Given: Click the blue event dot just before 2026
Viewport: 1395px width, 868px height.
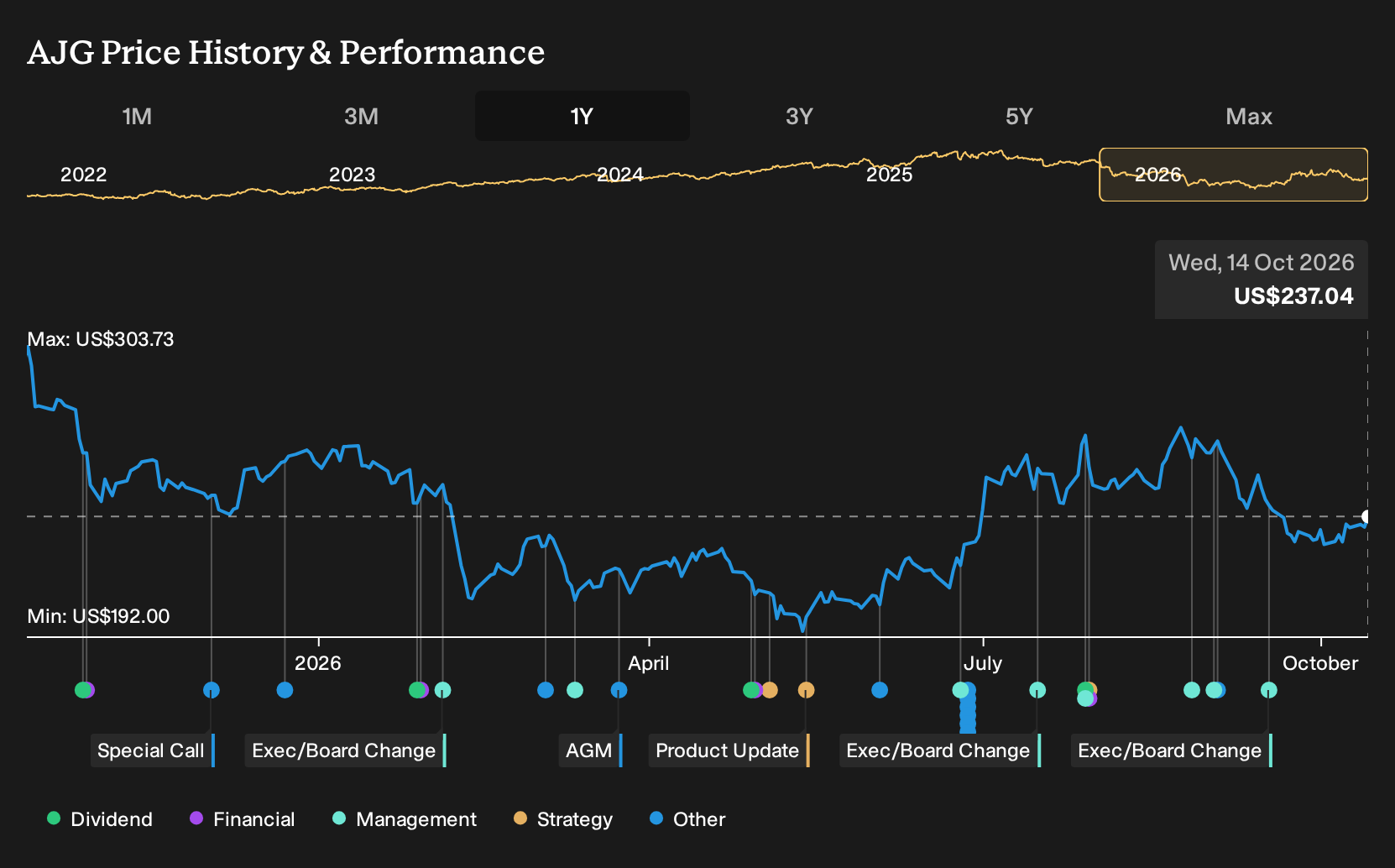Looking at the screenshot, I should click(285, 690).
